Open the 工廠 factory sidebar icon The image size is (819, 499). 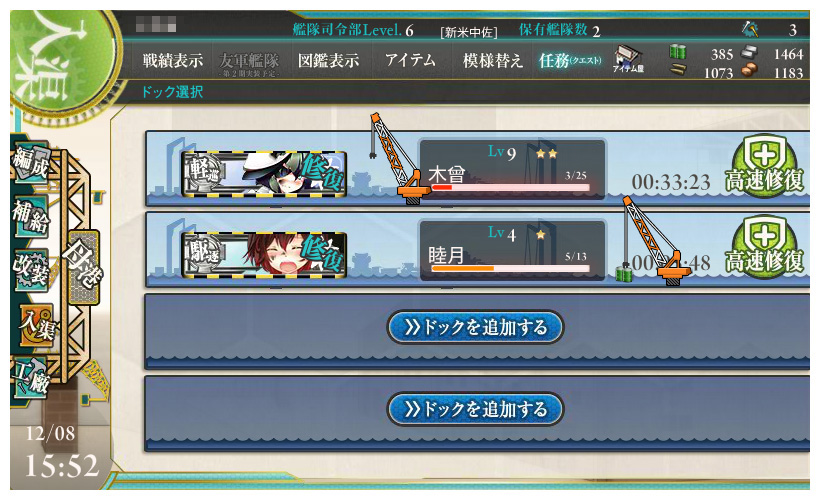click(x=31, y=377)
